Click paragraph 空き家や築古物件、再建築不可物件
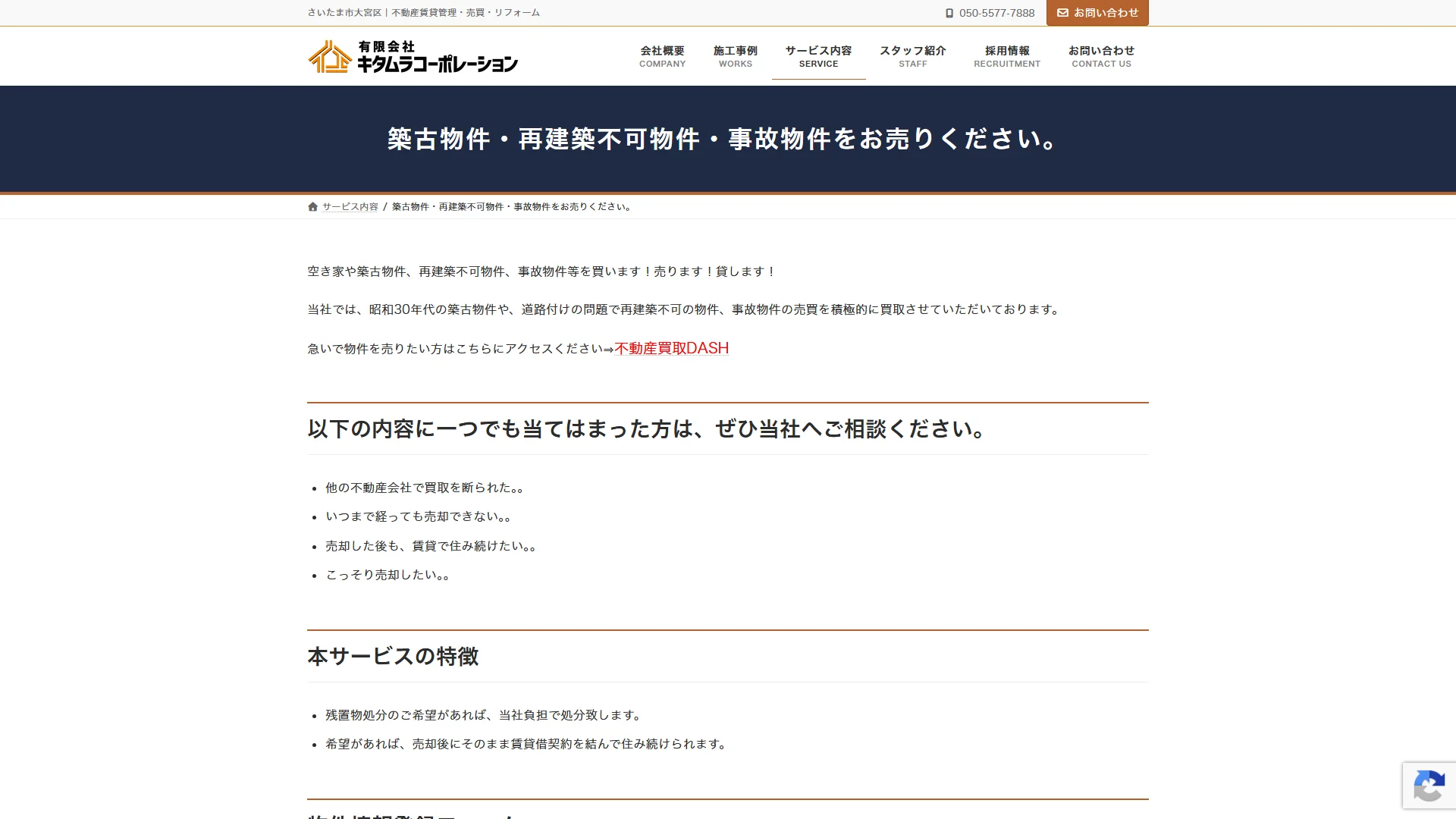The height and width of the screenshot is (819, 1456). point(541,271)
